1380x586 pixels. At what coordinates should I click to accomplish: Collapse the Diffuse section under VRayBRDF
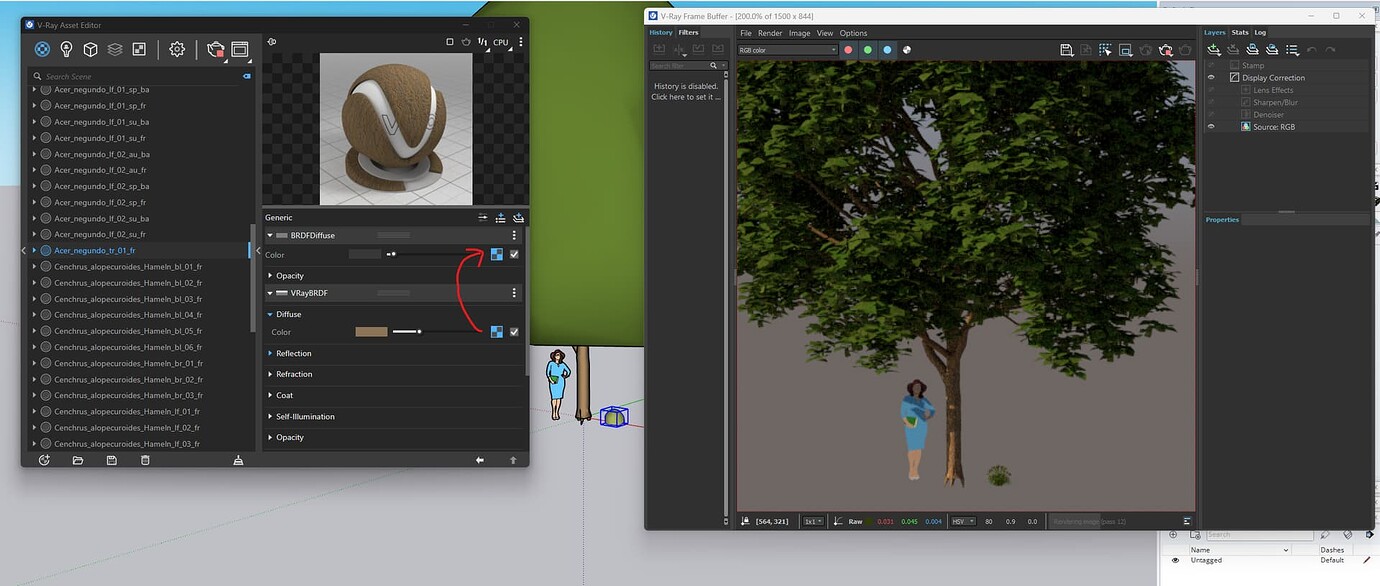(270, 314)
